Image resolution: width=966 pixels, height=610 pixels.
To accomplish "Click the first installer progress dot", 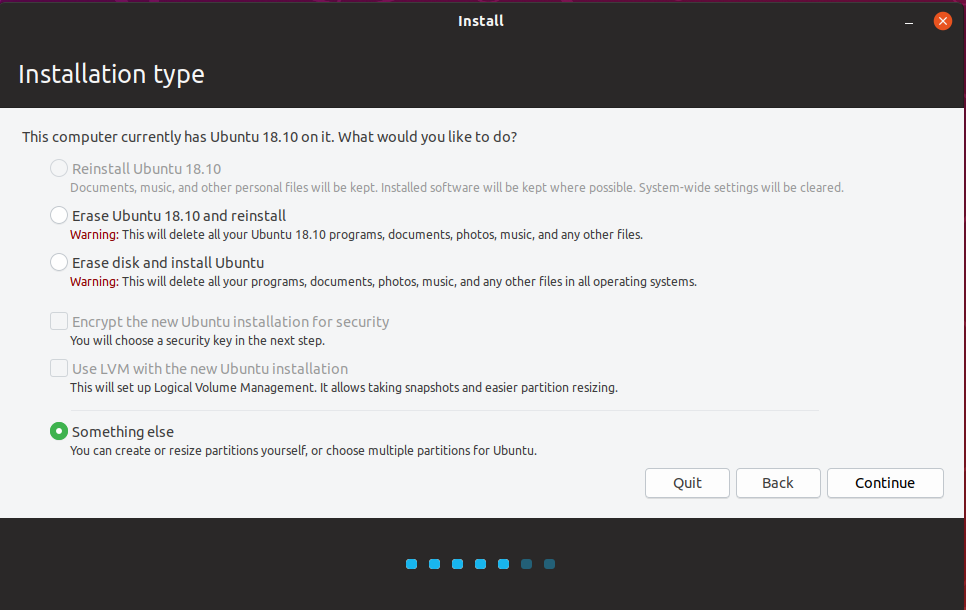I will coord(412,564).
